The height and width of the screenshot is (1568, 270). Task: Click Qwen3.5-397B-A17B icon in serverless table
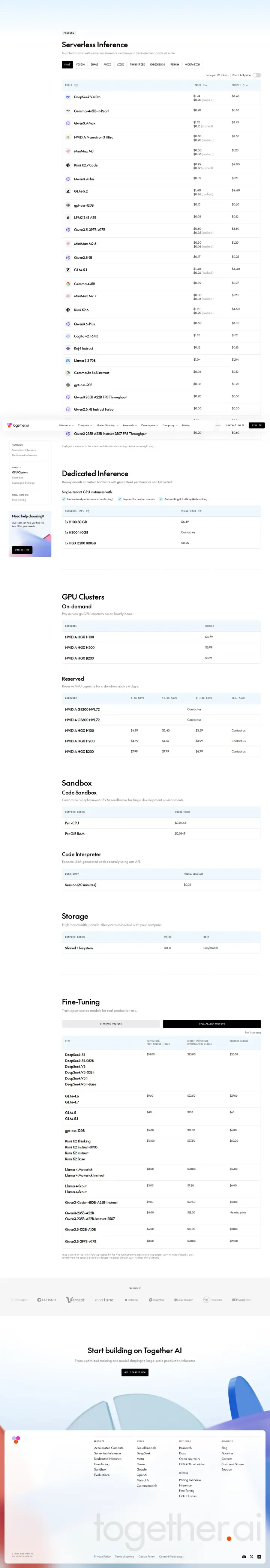(x=68, y=229)
